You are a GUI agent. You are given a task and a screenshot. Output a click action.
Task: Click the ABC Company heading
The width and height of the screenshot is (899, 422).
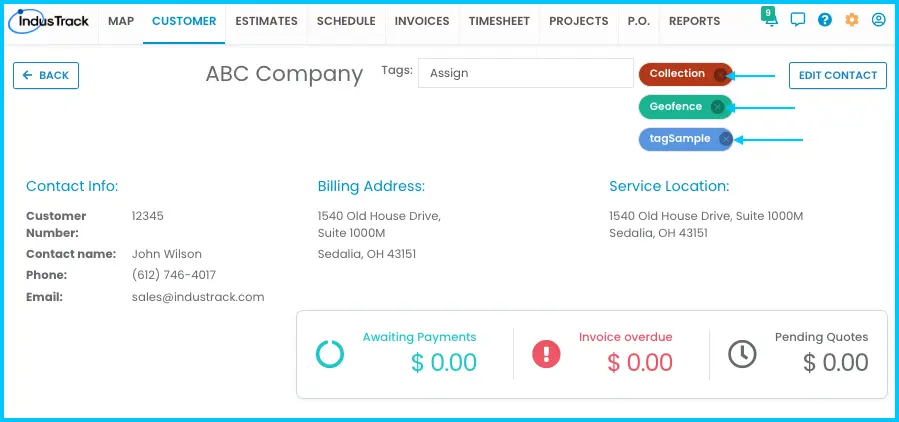[x=284, y=75]
